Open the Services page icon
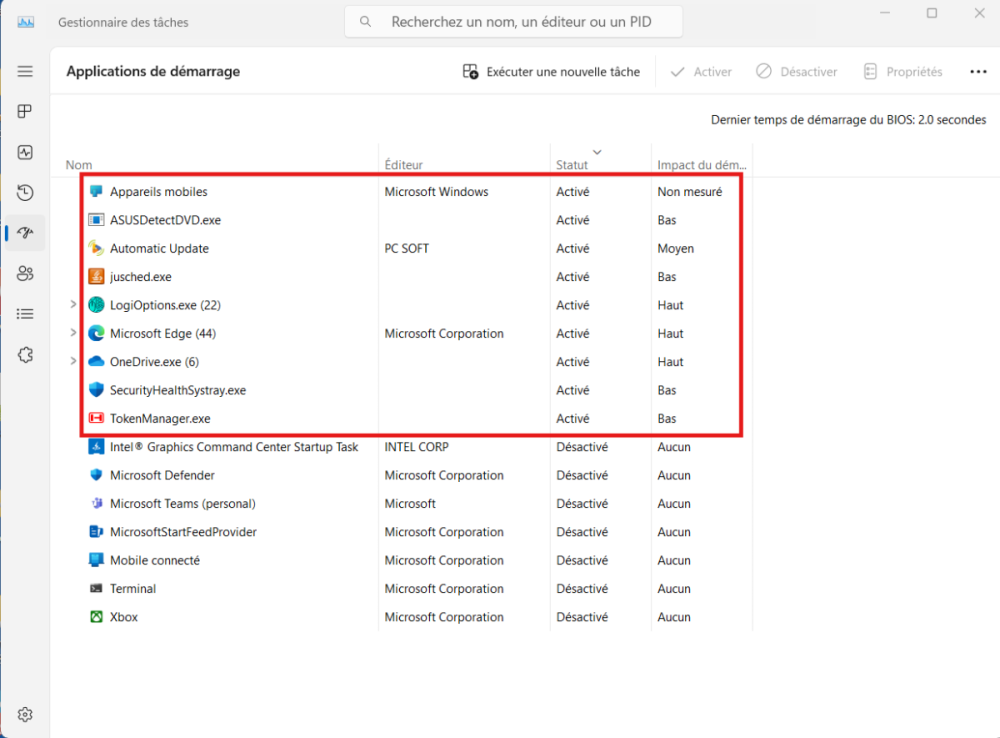This screenshot has width=1000, height=738. (x=25, y=355)
